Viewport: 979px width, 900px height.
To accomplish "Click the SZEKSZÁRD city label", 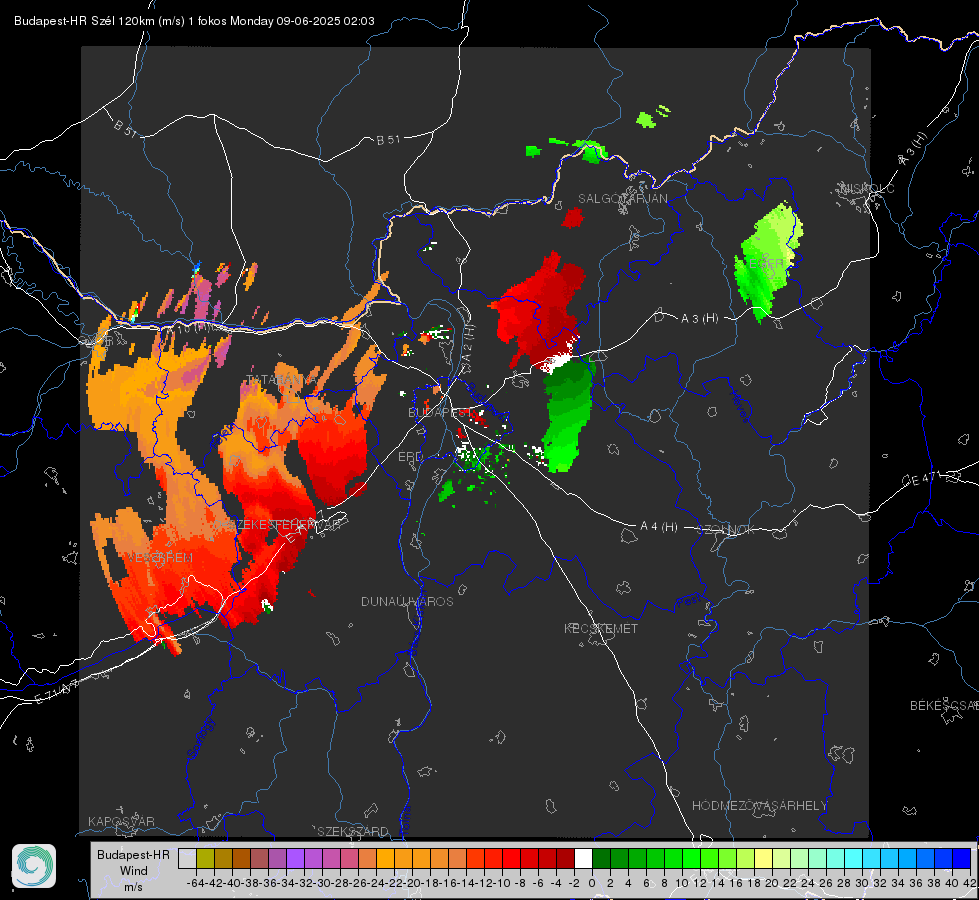I will (353, 831).
